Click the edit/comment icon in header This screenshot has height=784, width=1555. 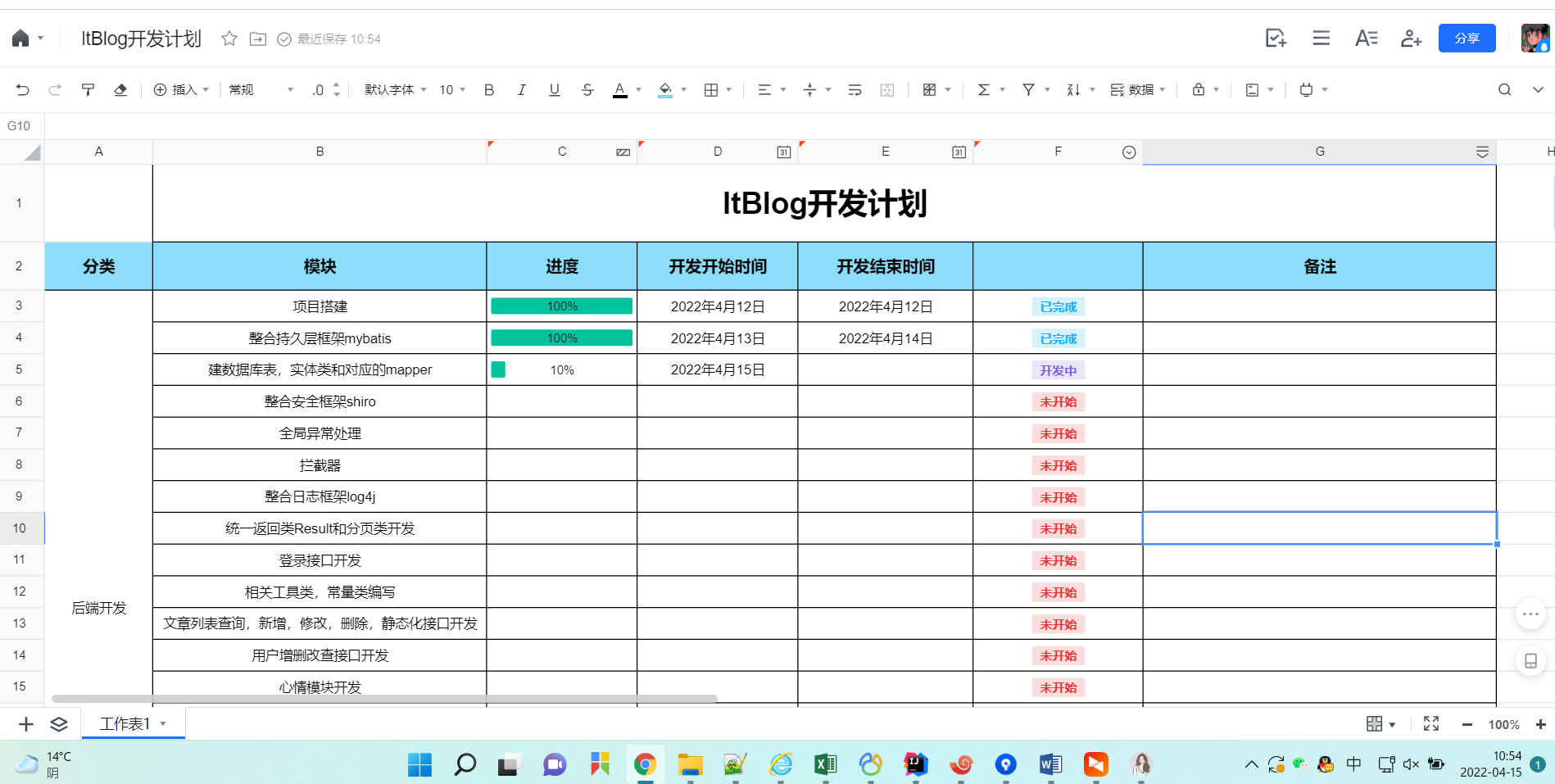(1276, 39)
